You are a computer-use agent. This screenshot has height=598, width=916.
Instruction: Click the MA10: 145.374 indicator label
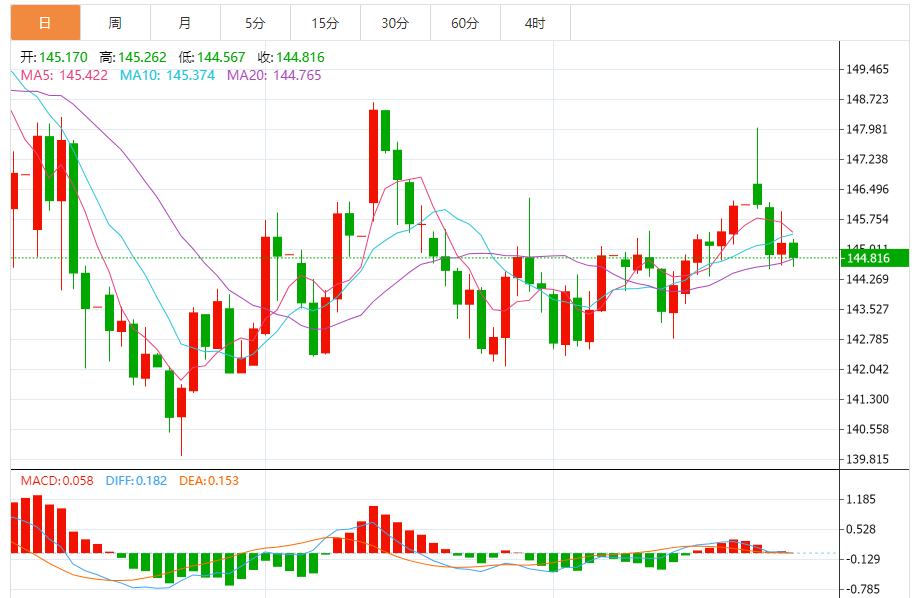(x=167, y=75)
